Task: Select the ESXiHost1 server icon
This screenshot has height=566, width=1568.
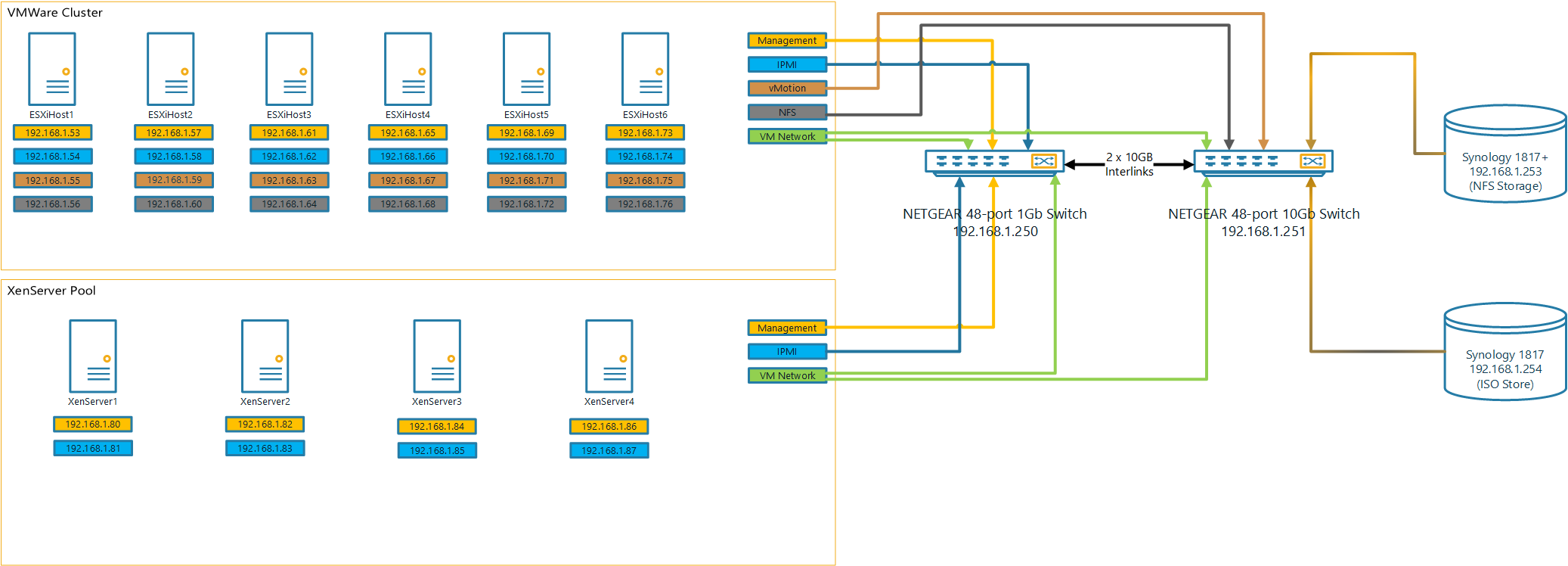Action: click(52, 69)
